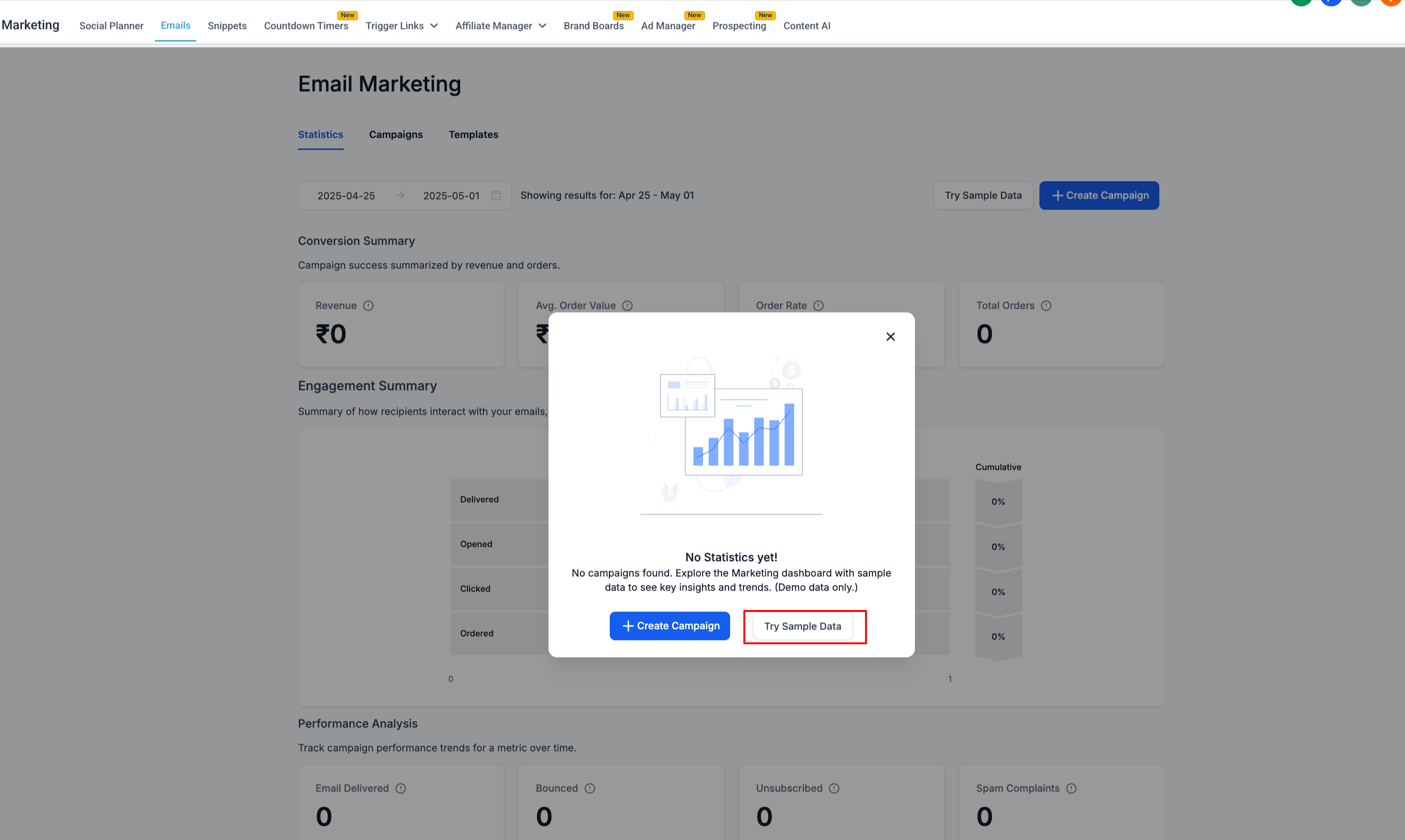Click the Revenue info icon
This screenshot has width=1405, height=840.
(x=368, y=305)
